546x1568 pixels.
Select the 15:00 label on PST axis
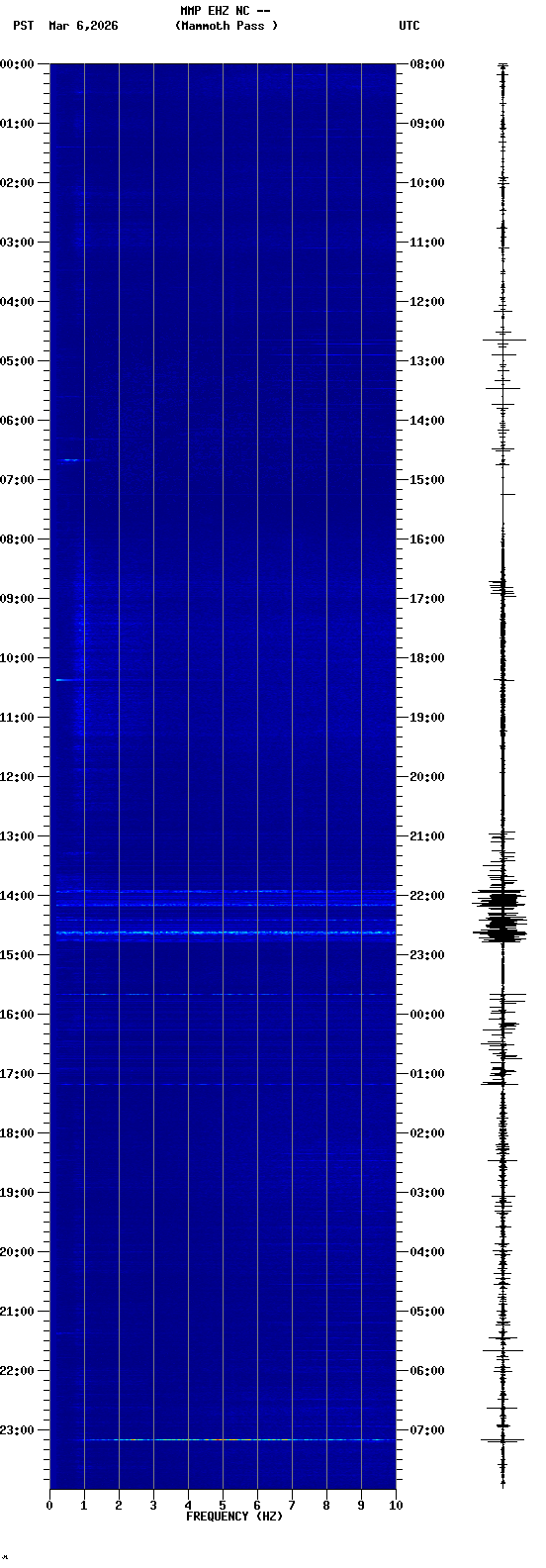tap(17, 955)
